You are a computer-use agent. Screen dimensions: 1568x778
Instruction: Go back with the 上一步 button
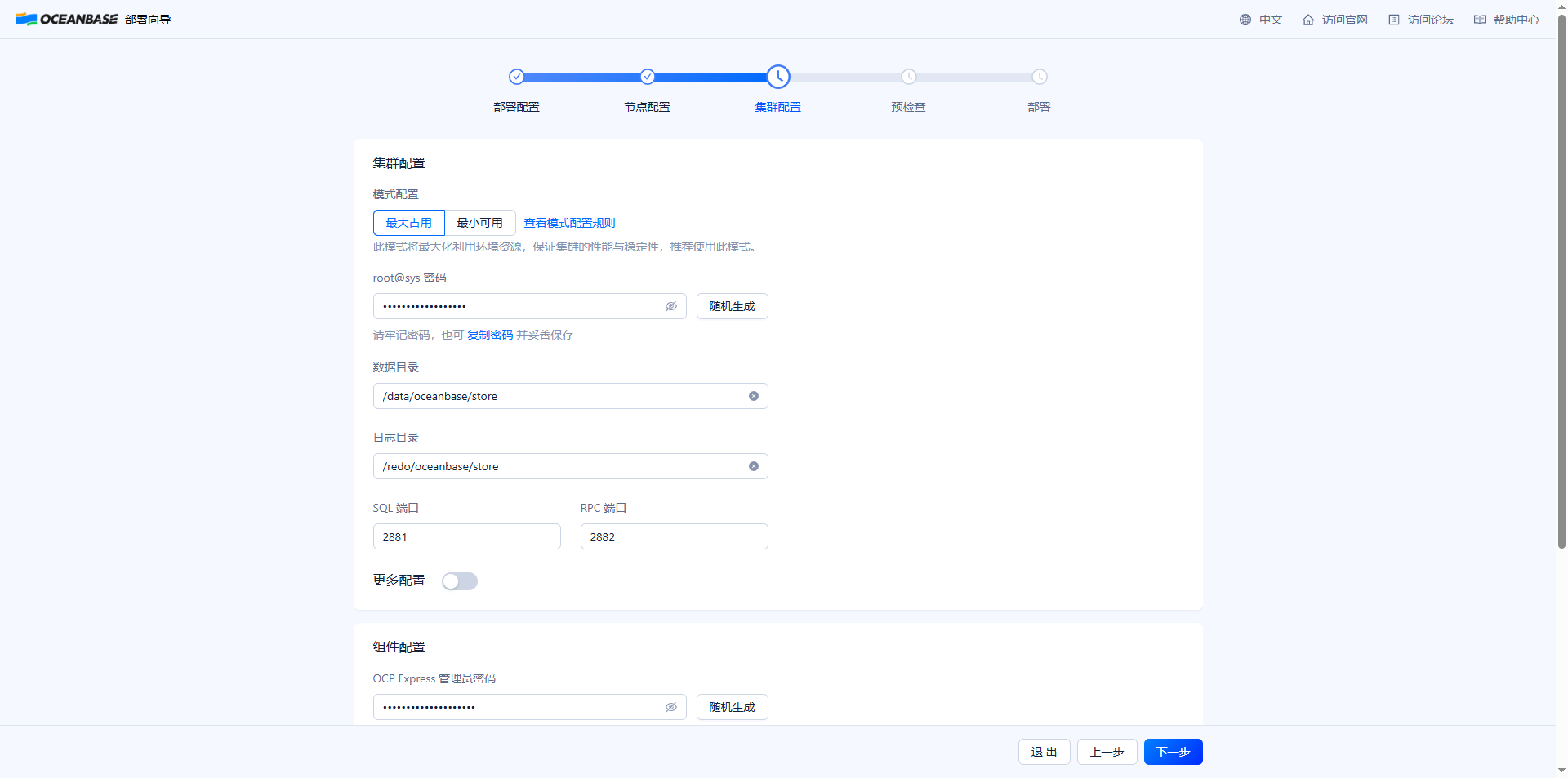[1107, 752]
